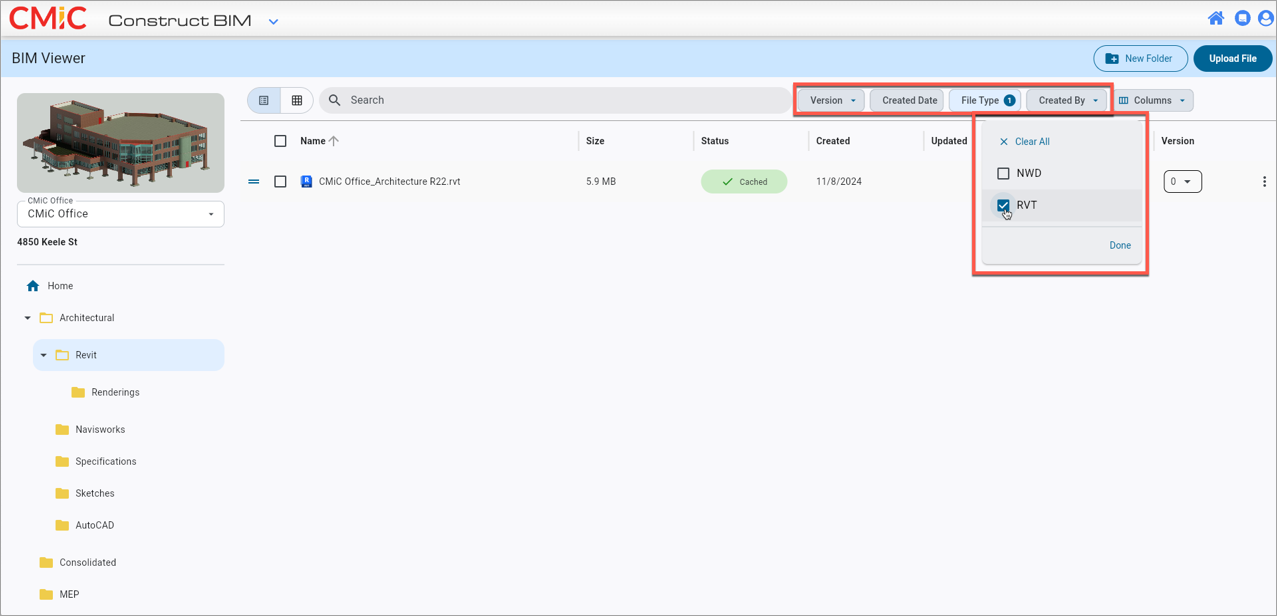Click the AutoCAD folder icon

(x=62, y=525)
